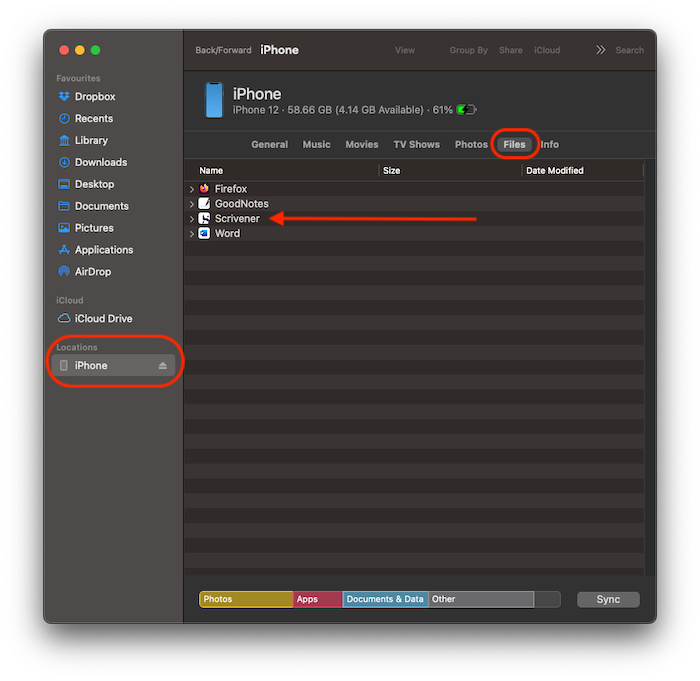Open the Movies tab
Screen dimensions: 700x681
(362, 145)
